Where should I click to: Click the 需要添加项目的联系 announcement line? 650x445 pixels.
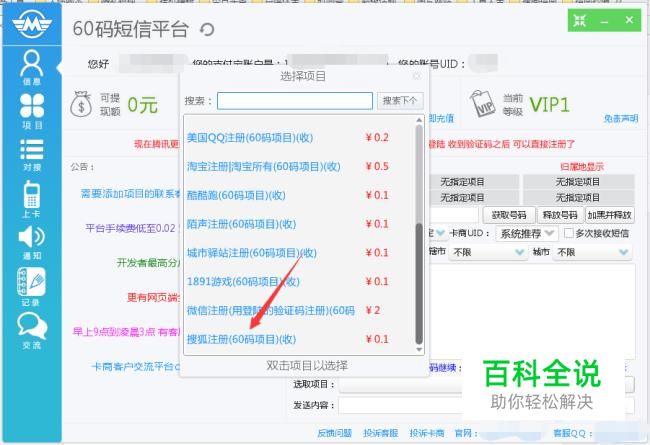[x=131, y=194]
